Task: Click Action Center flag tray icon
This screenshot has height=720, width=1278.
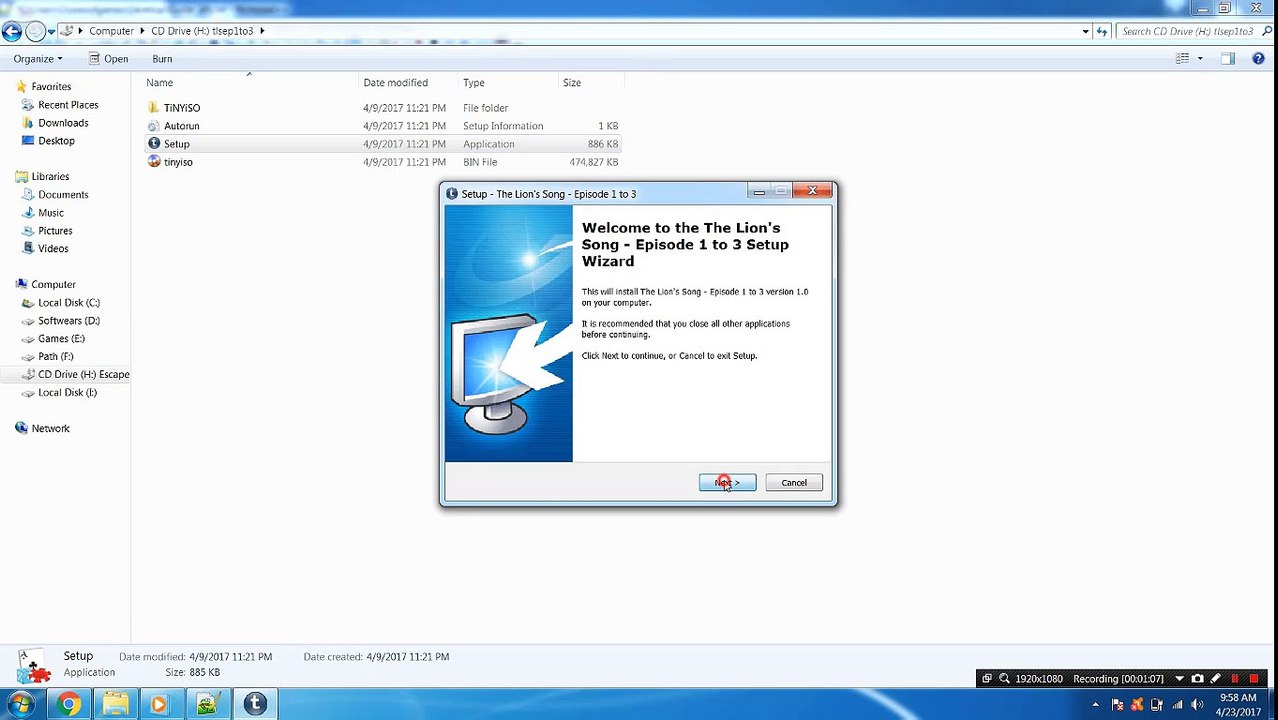Action: click(x=1117, y=705)
